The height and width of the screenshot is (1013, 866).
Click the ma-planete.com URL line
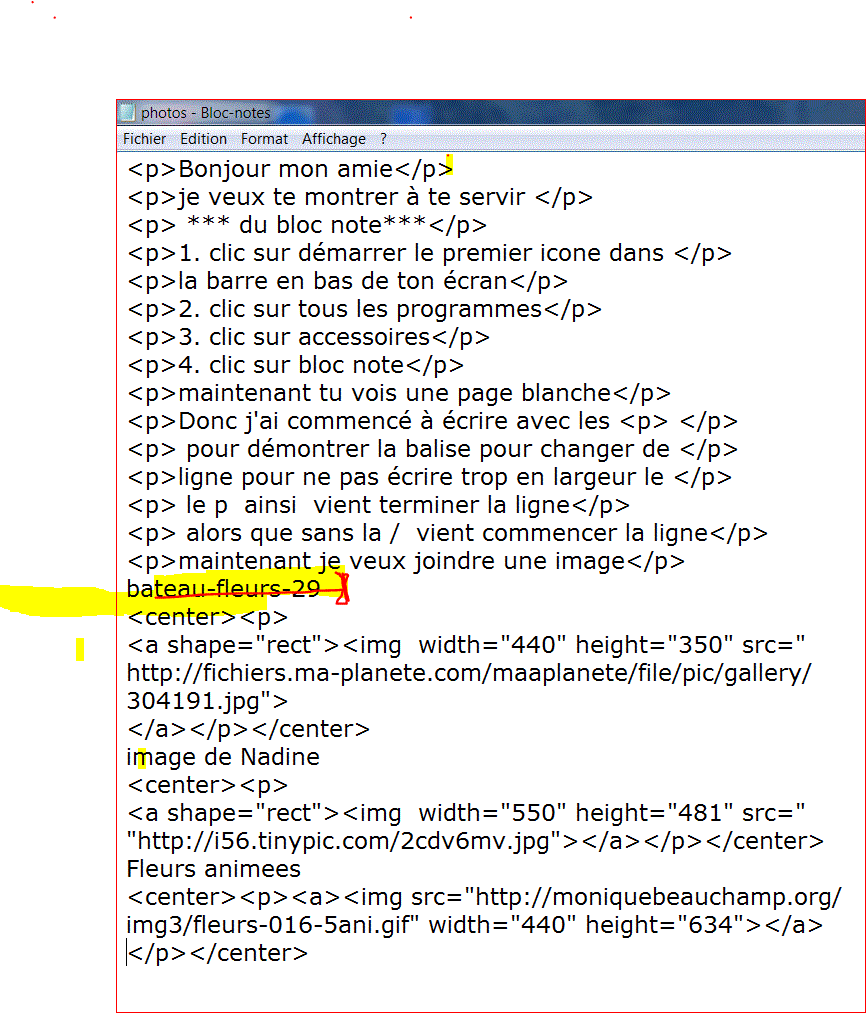click(x=468, y=673)
